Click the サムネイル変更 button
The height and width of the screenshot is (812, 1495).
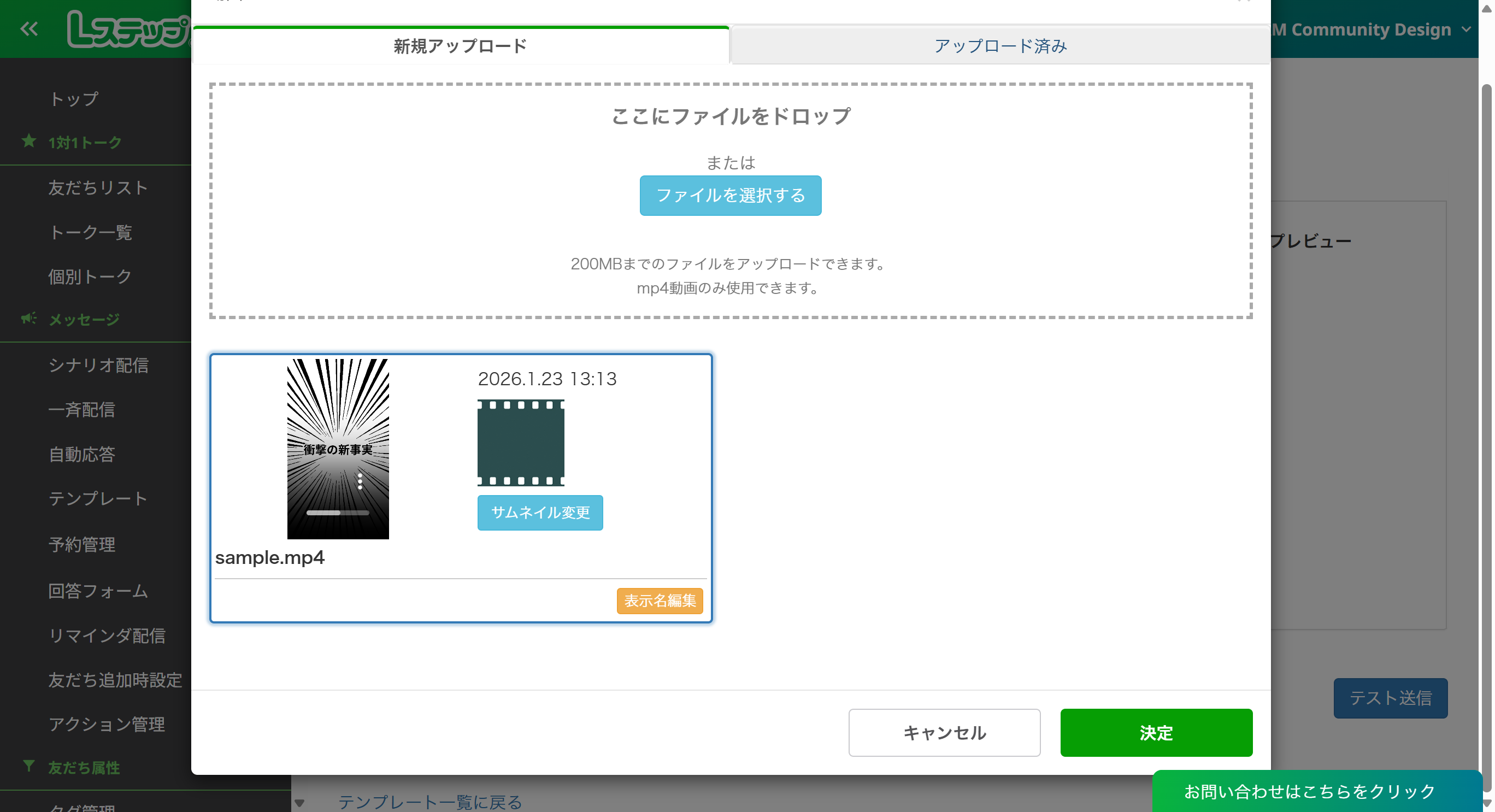pos(540,513)
